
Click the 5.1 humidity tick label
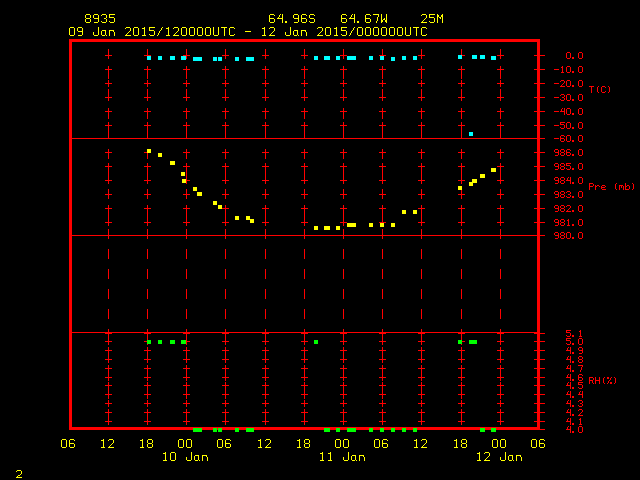pos(574,334)
